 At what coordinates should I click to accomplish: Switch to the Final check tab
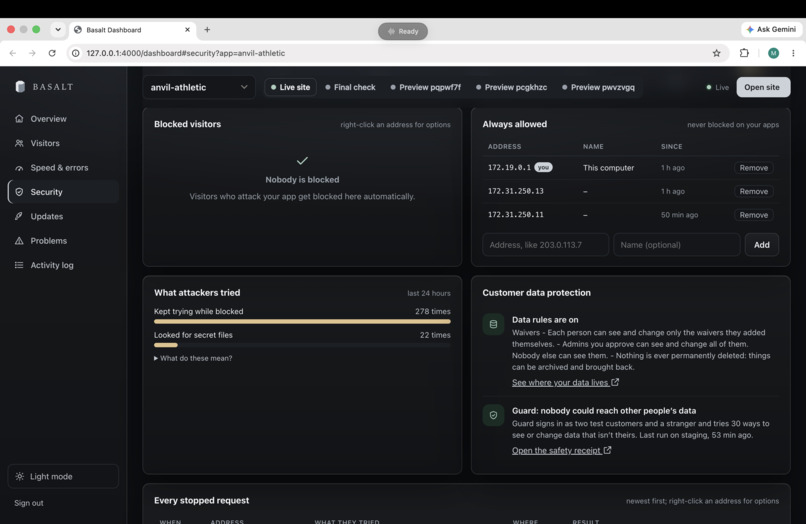point(351,87)
